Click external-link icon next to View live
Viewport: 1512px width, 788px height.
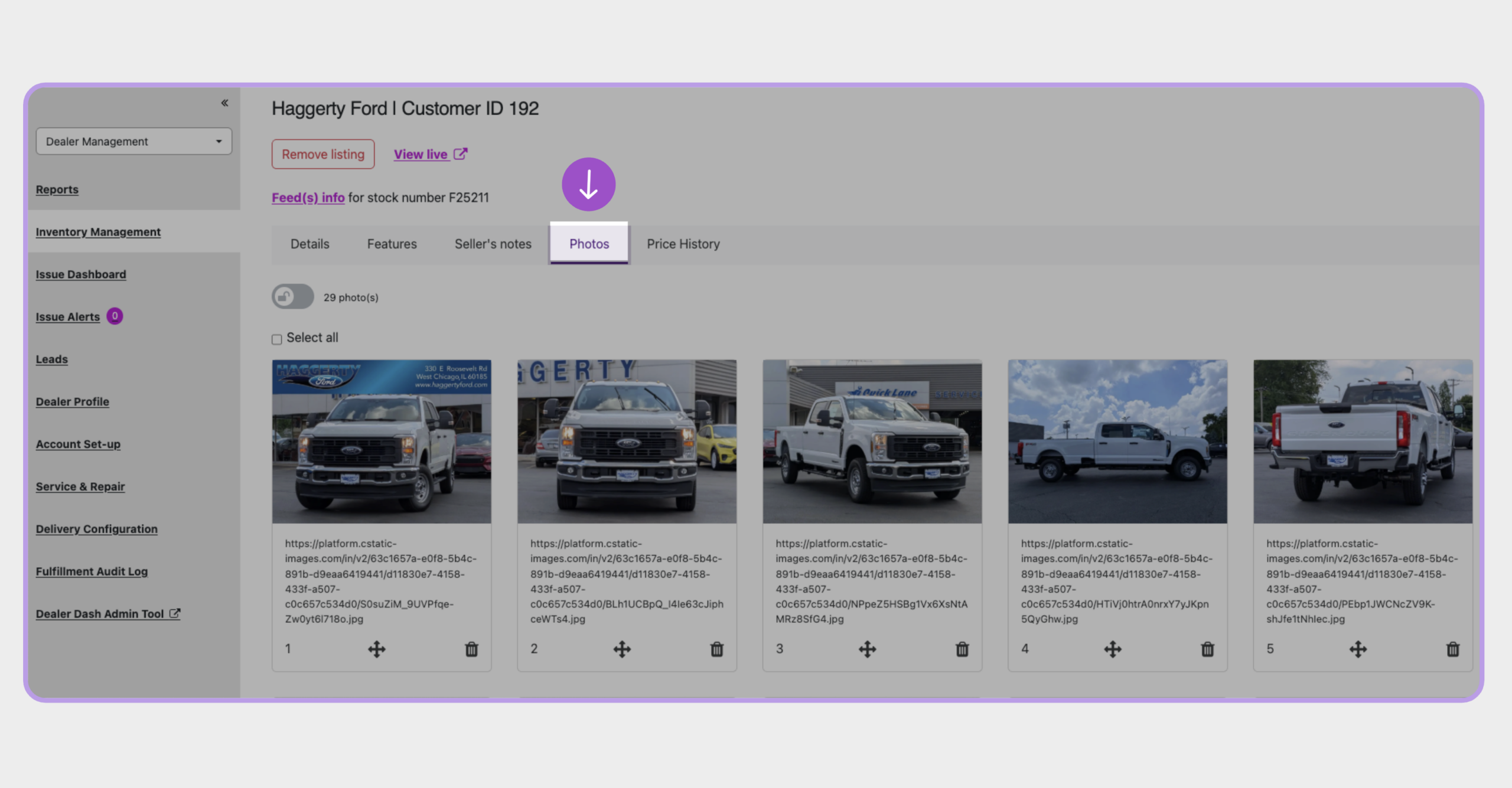click(461, 154)
